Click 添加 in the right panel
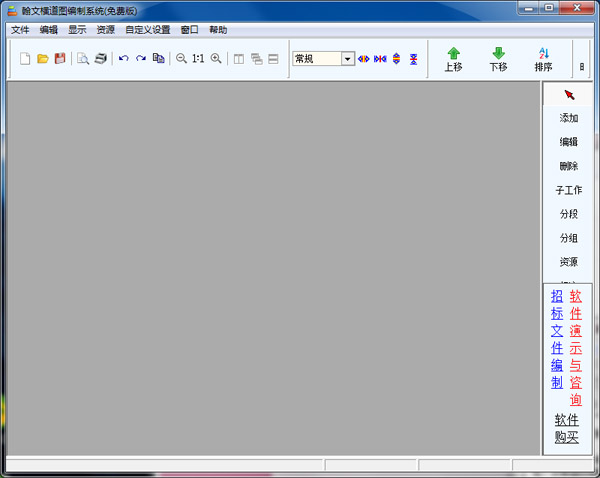The width and height of the screenshot is (600, 478). click(569, 118)
